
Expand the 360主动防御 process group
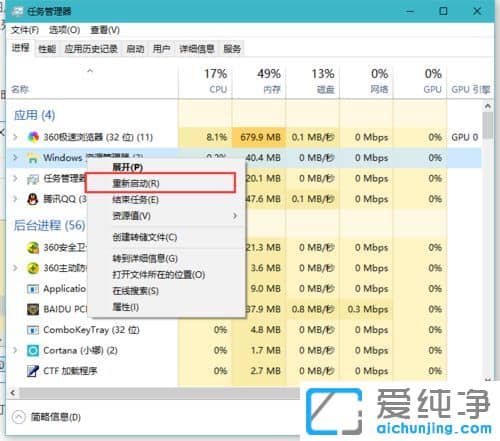tap(15, 268)
